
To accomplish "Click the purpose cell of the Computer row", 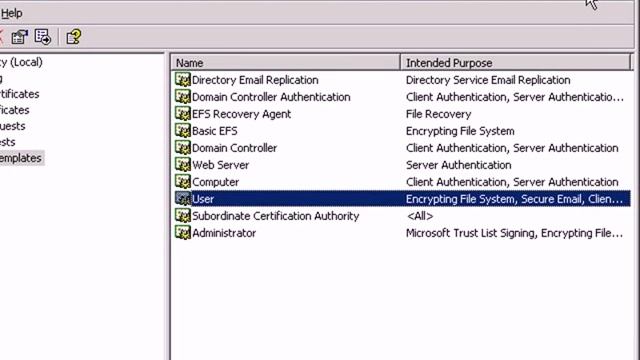I will pos(512,182).
